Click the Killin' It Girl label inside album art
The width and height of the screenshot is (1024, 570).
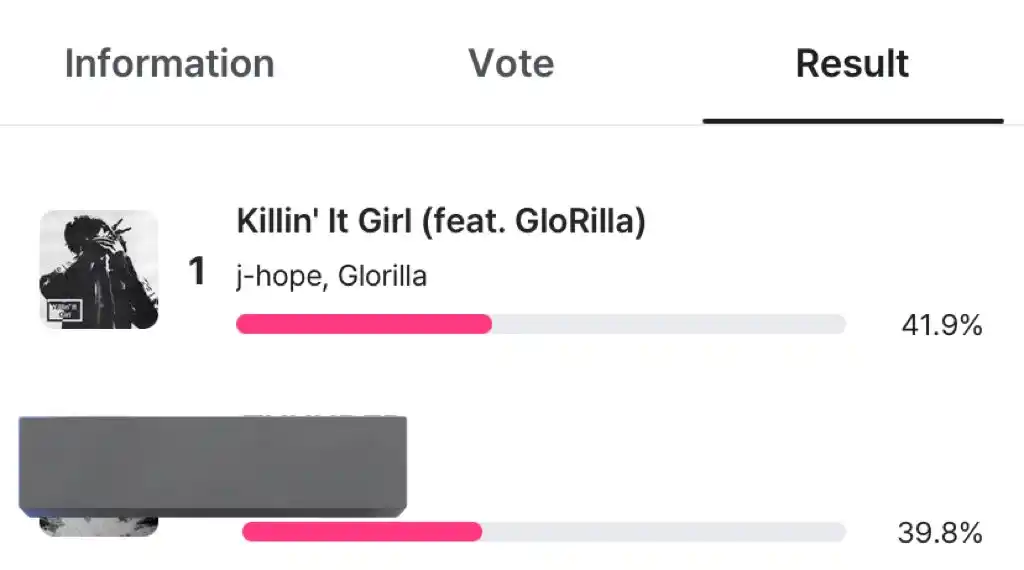click(65, 310)
